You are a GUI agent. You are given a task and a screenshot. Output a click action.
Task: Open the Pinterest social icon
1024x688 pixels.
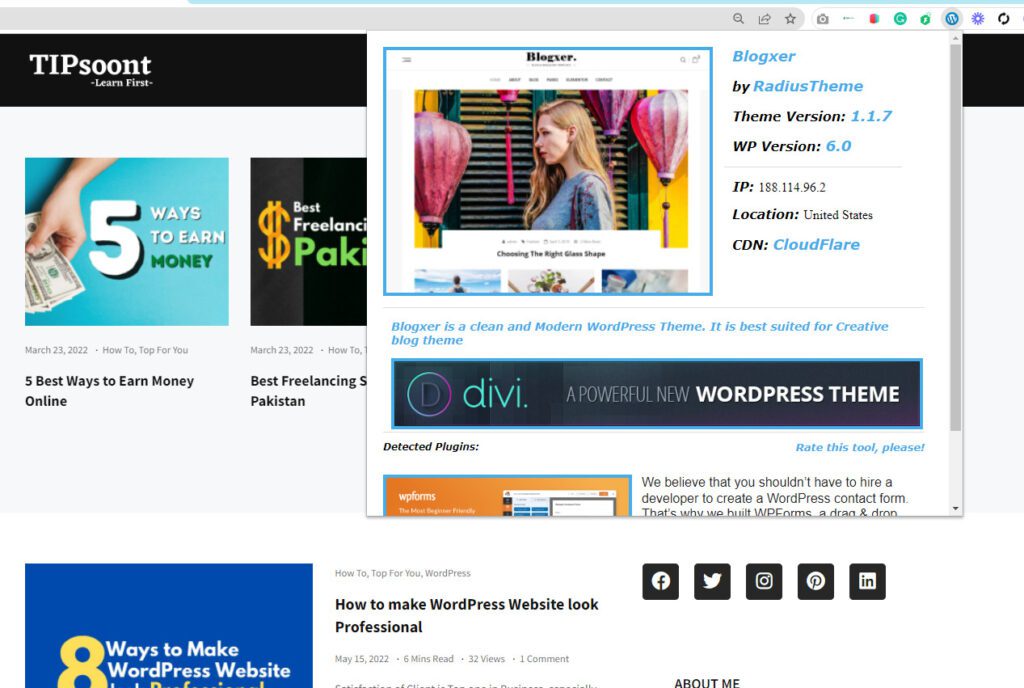[x=816, y=581]
